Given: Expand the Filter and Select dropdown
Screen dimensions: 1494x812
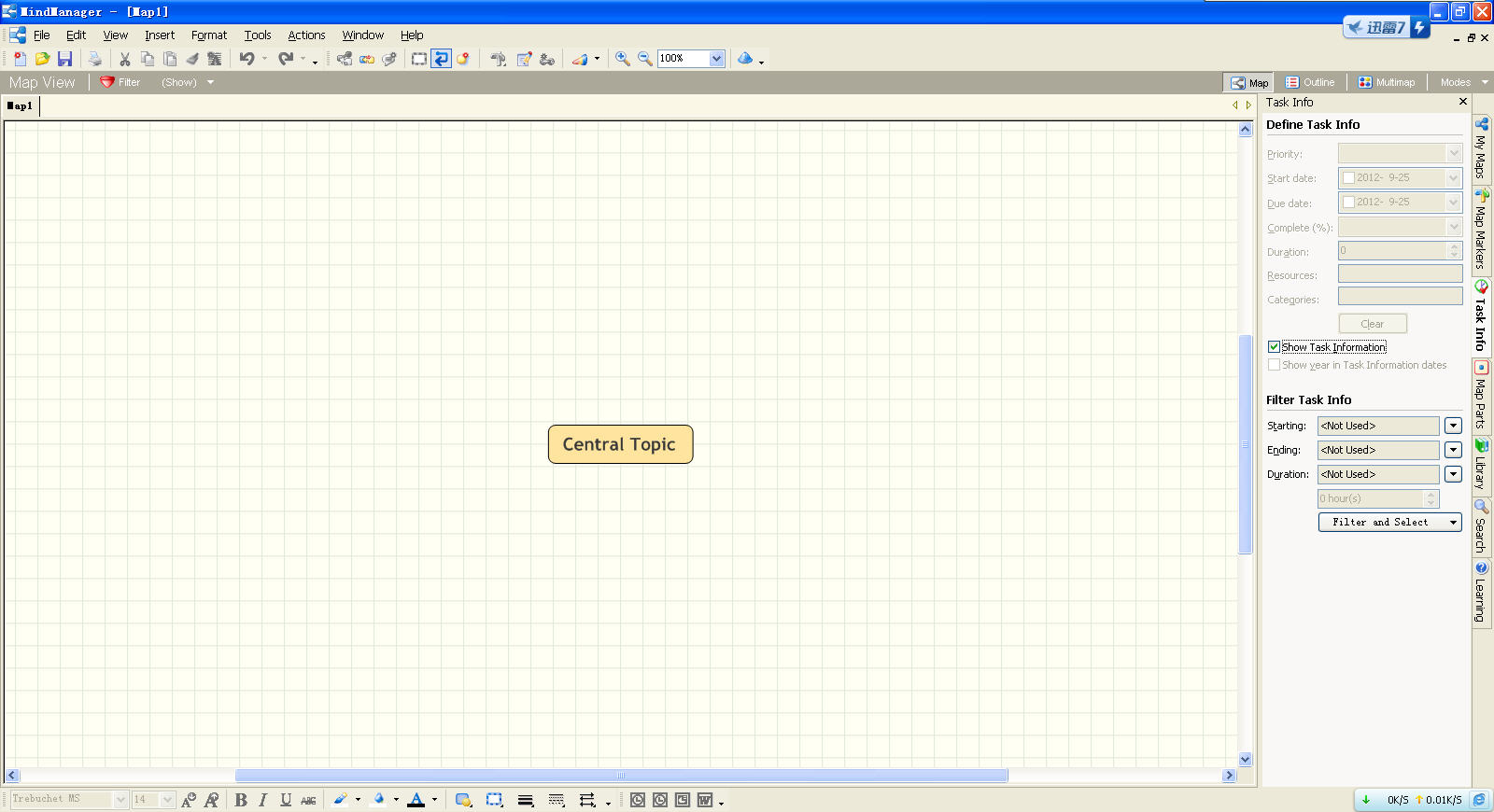Looking at the screenshot, I should 1454,523.
